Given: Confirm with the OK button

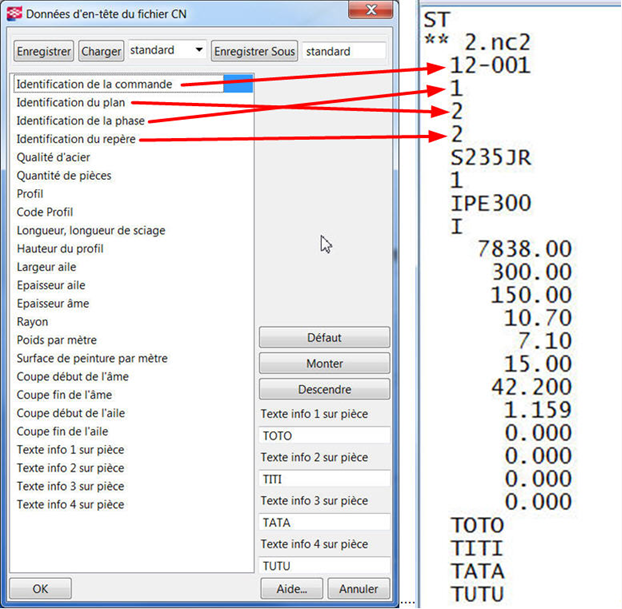Looking at the screenshot, I should click(40, 588).
